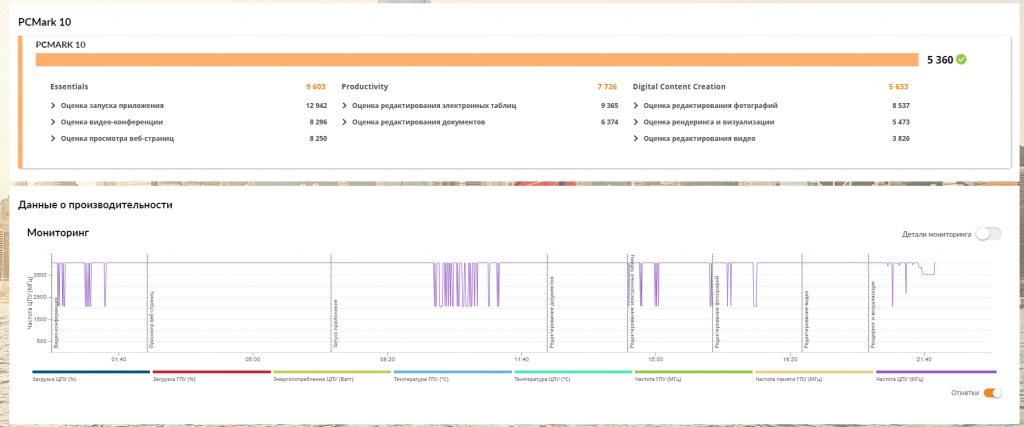
Task: Click the Просмотра веб-страниц chart marker
Action: pyautogui.click(x=152, y=319)
